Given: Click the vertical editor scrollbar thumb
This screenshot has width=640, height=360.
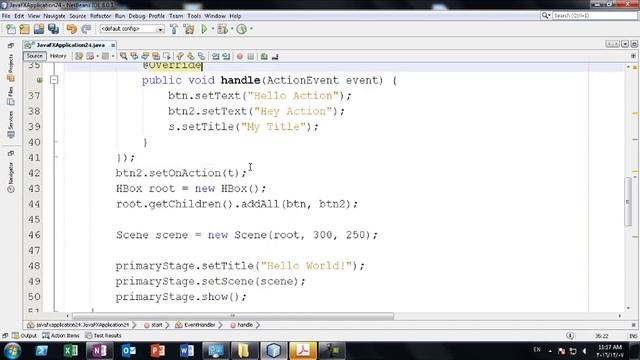Looking at the screenshot, I should [628, 202].
